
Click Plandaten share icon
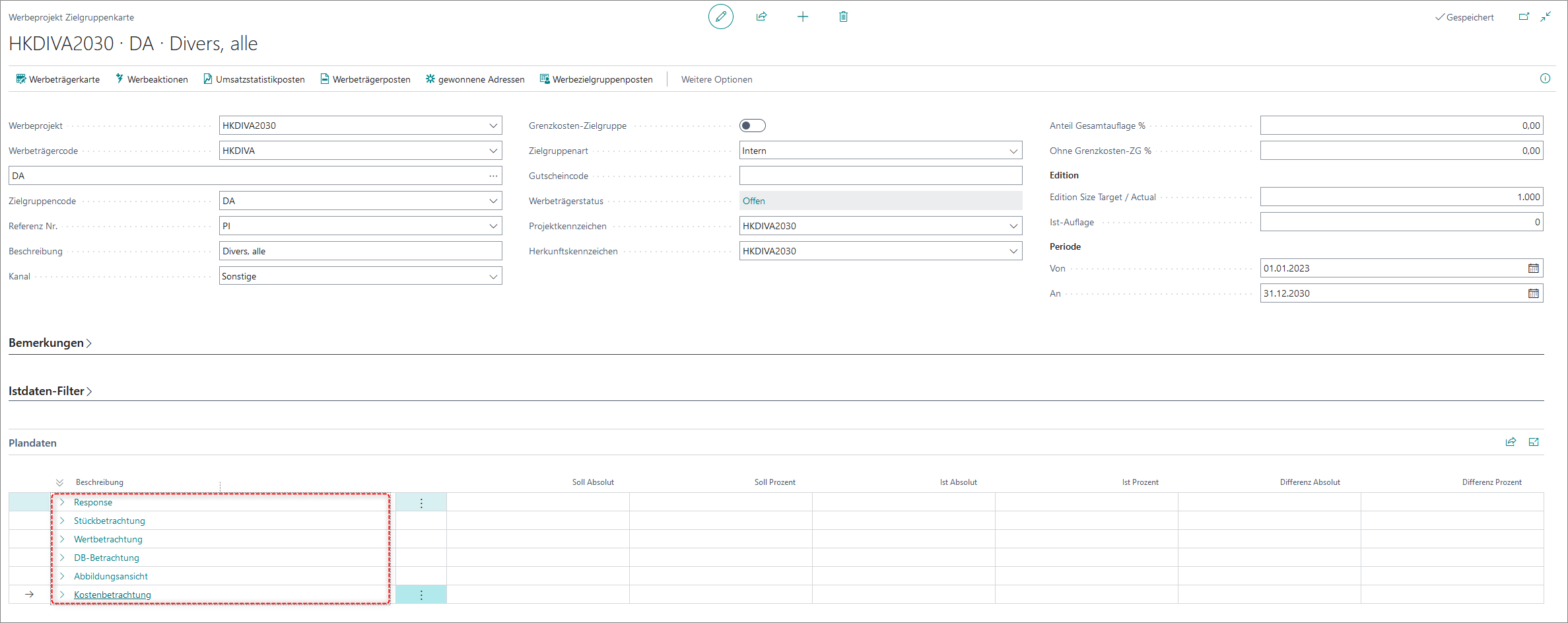(x=1511, y=442)
